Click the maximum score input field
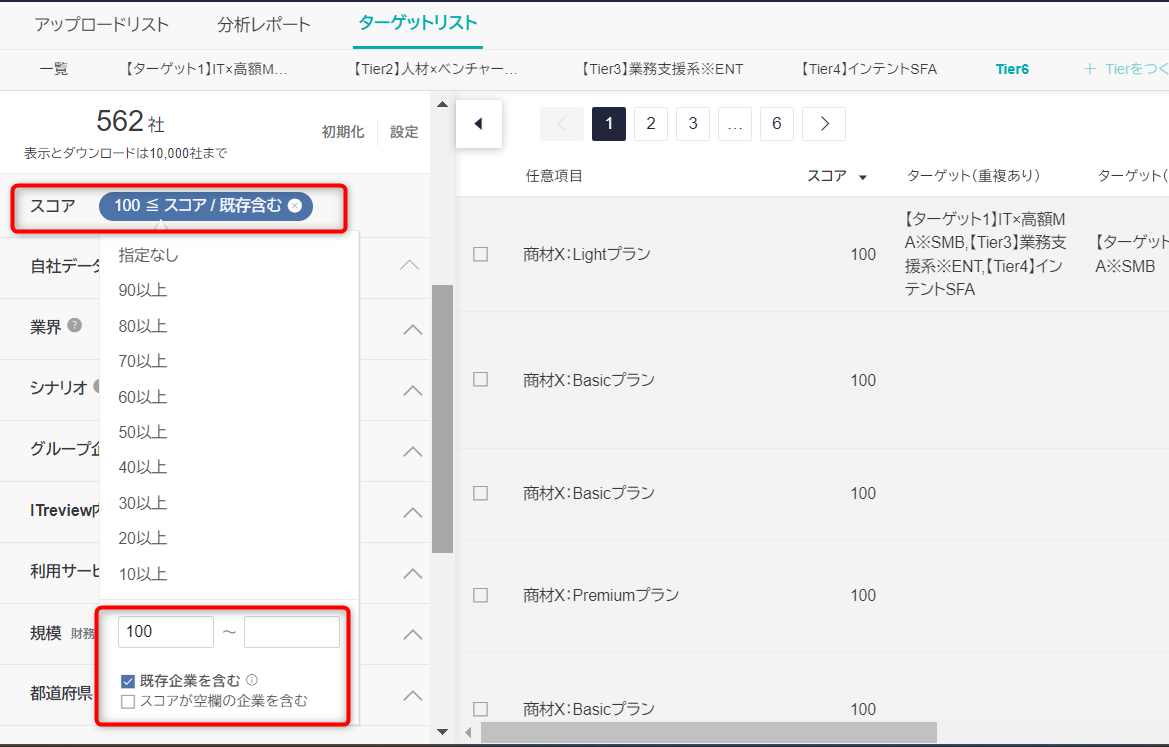Viewport: 1169px width, 747px height. 291,632
